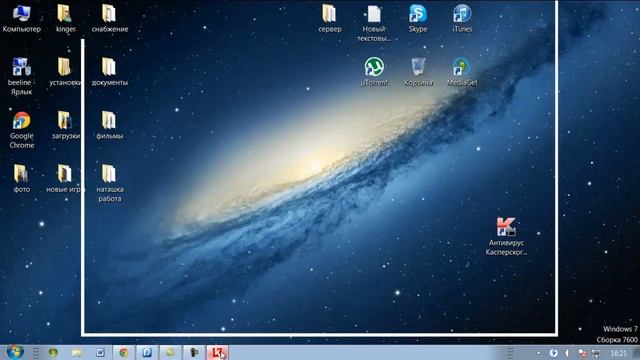Select the beeline - Ярлык shortcut
Screen dimensions: 640x360
tap(21, 76)
